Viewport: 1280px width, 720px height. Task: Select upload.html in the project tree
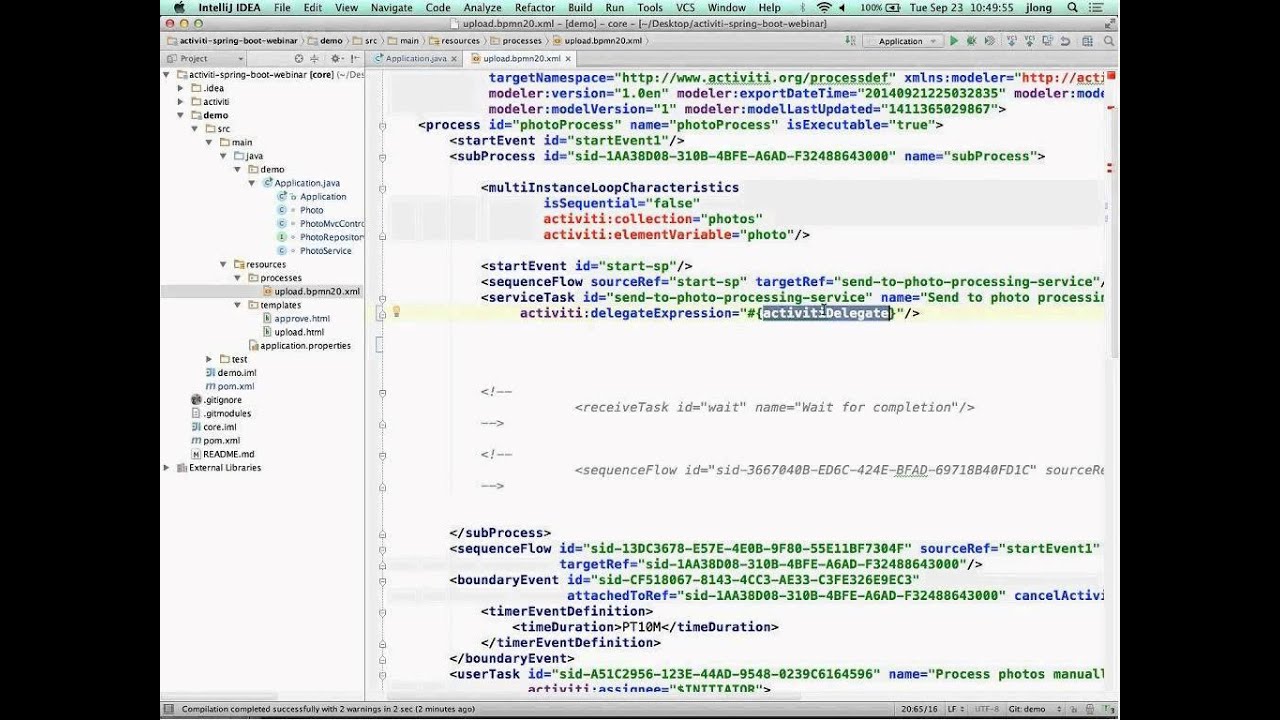293,332
